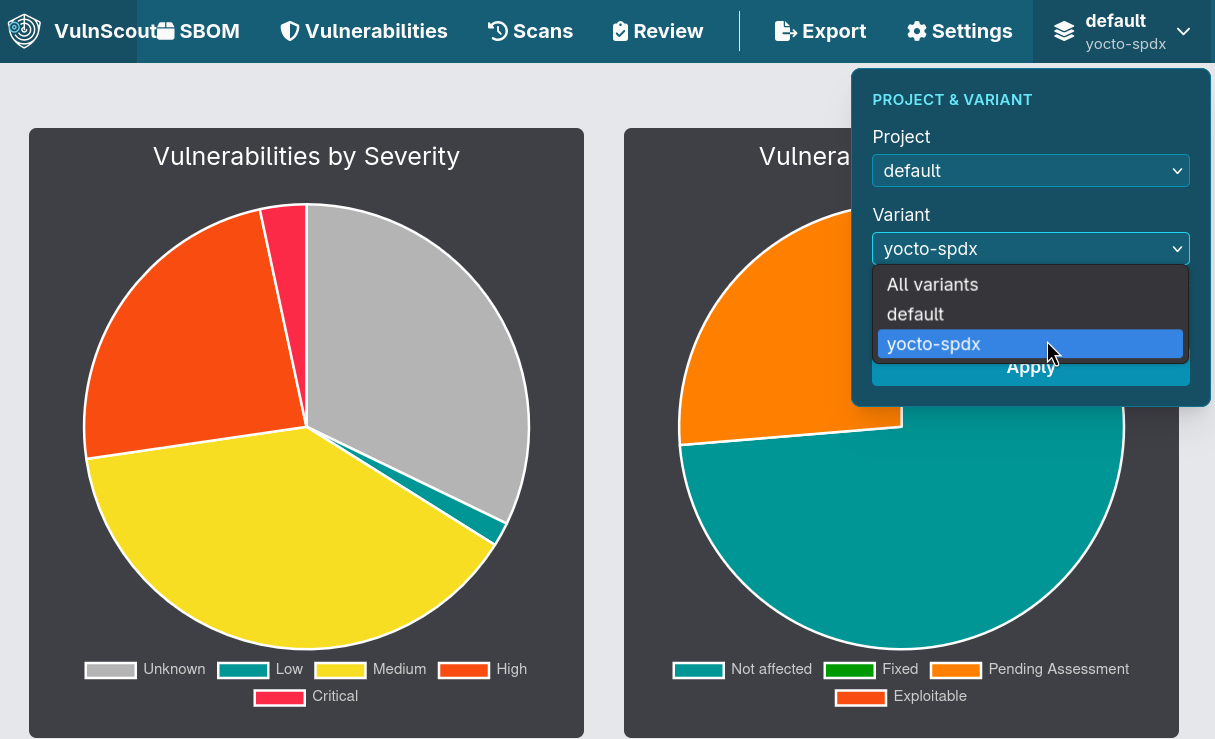
Task: Click the Variant field label
Action: pyautogui.click(x=901, y=215)
